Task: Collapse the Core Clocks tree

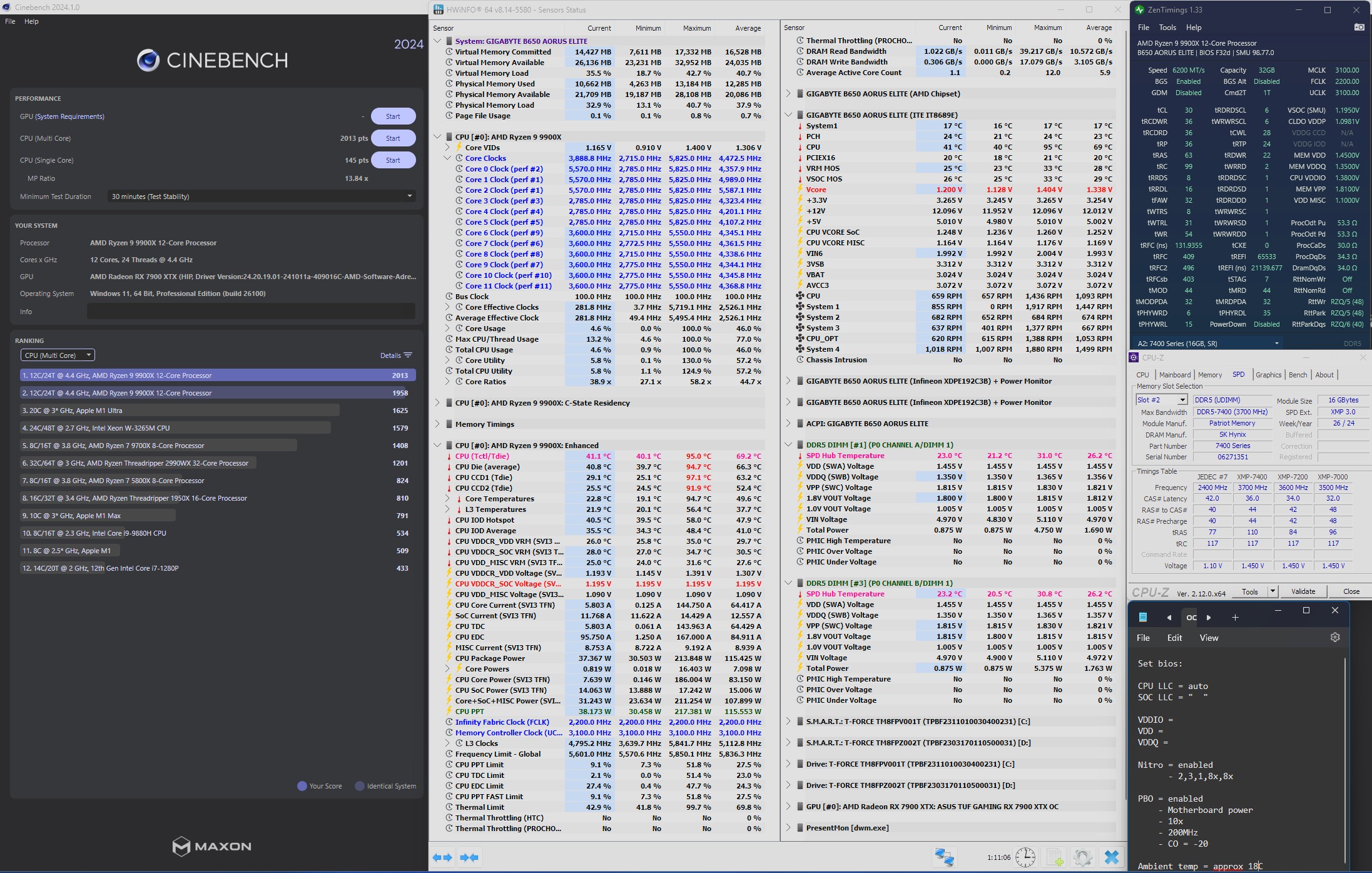Action: (x=447, y=158)
